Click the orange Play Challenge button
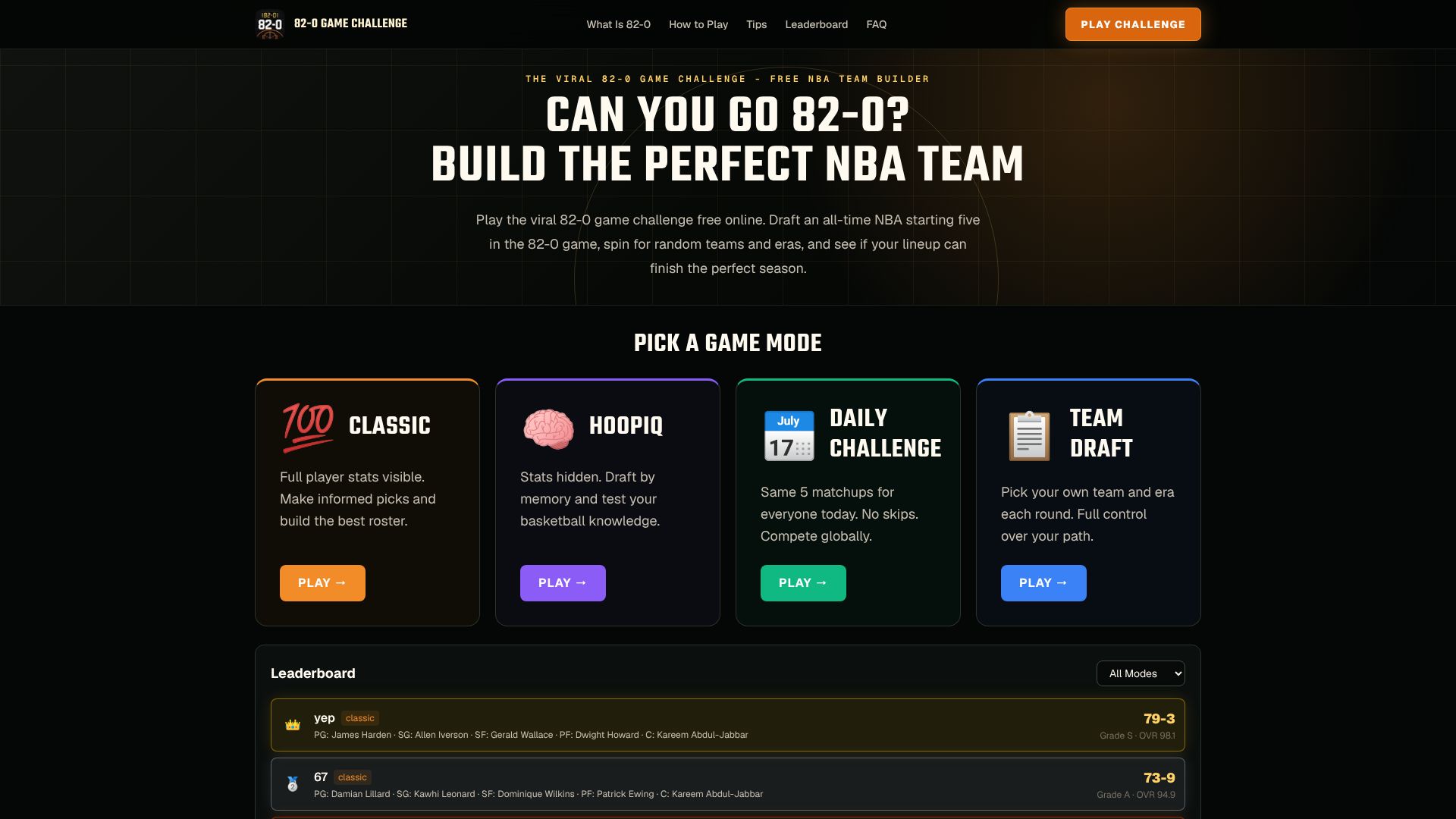 [x=1133, y=24]
